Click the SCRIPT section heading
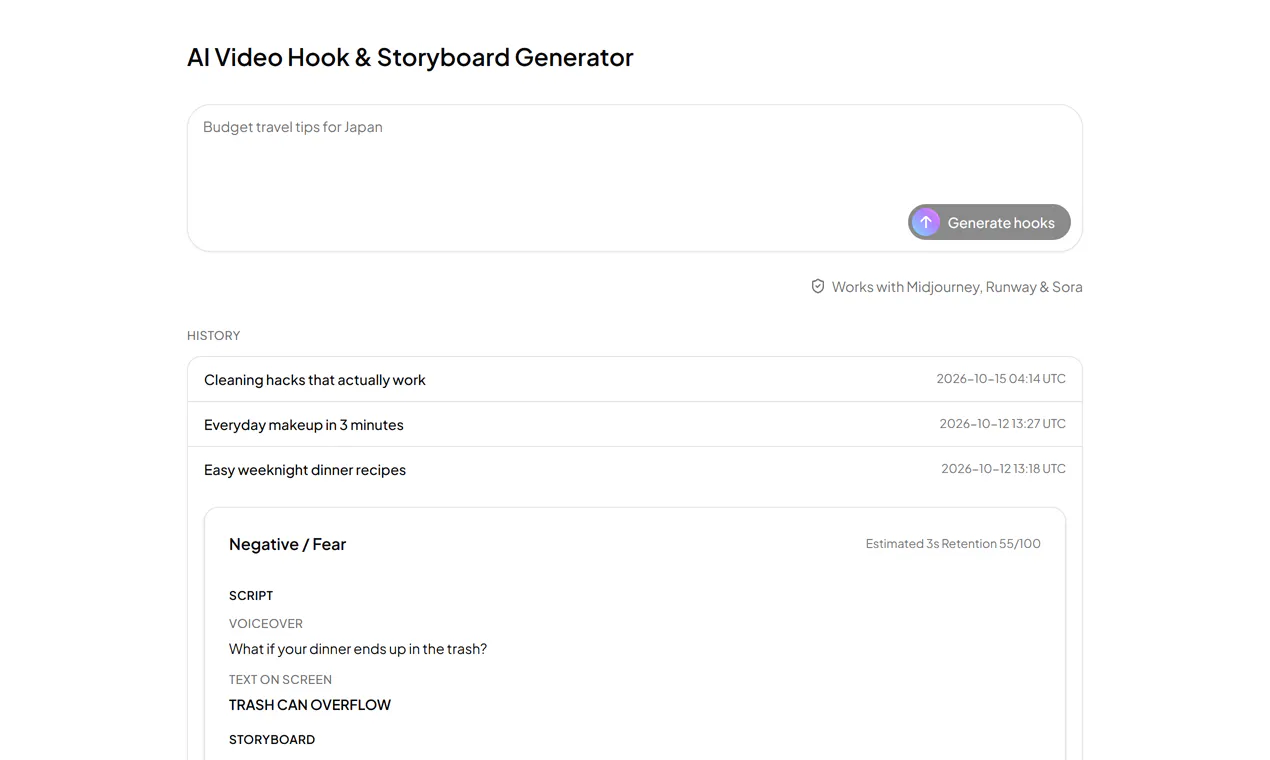The height and width of the screenshot is (760, 1270). [x=251, y=595]
